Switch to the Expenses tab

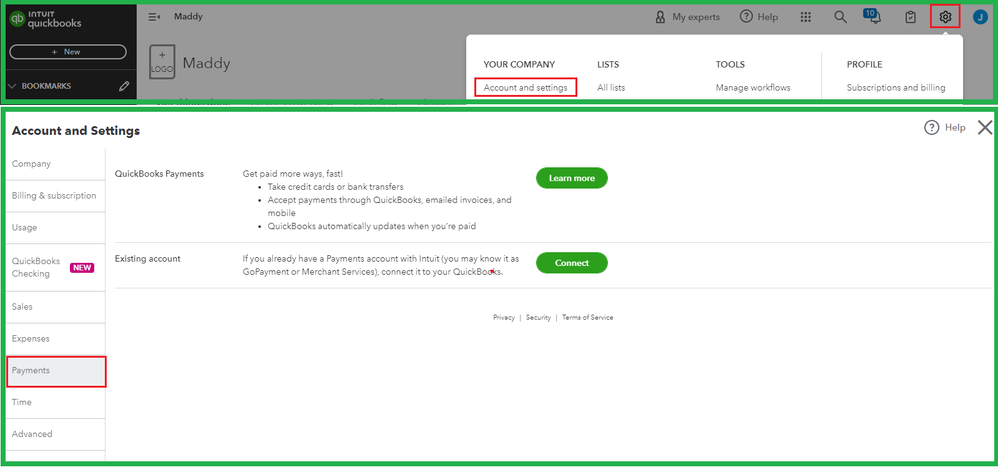[55, 338]
